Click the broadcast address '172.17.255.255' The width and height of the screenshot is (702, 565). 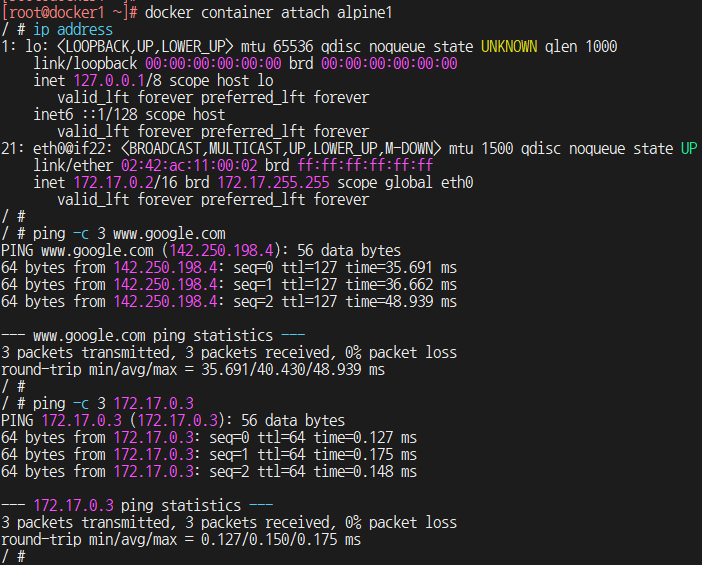click(274, 183)
